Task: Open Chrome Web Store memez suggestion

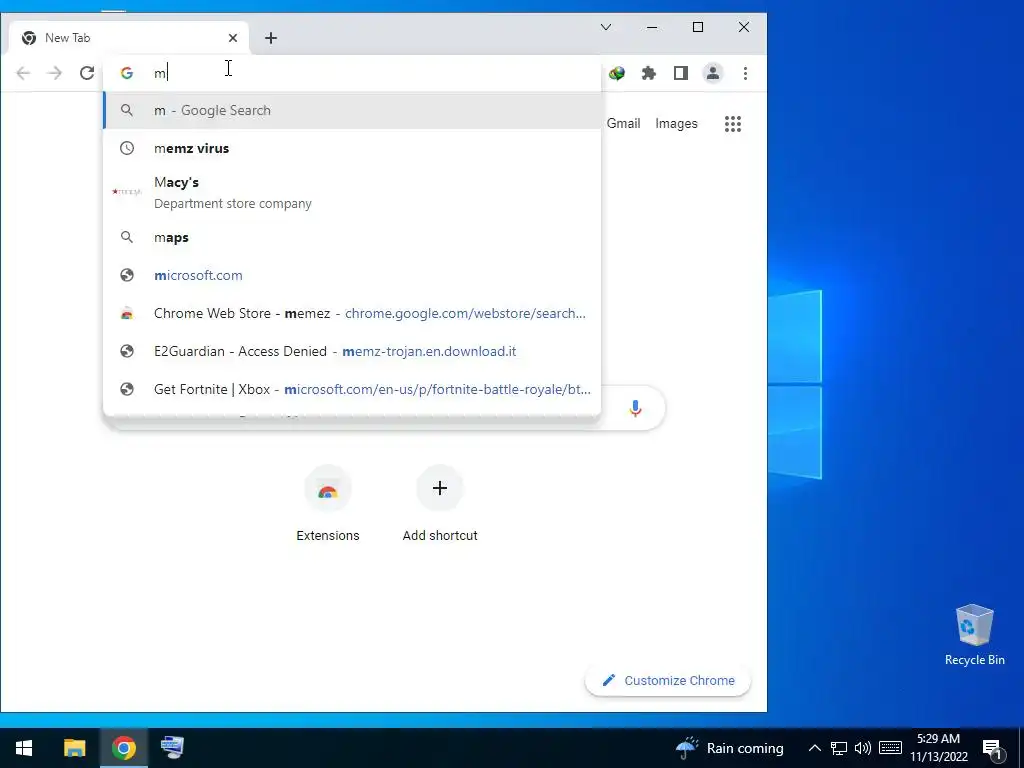Action: tap(352, 313)
